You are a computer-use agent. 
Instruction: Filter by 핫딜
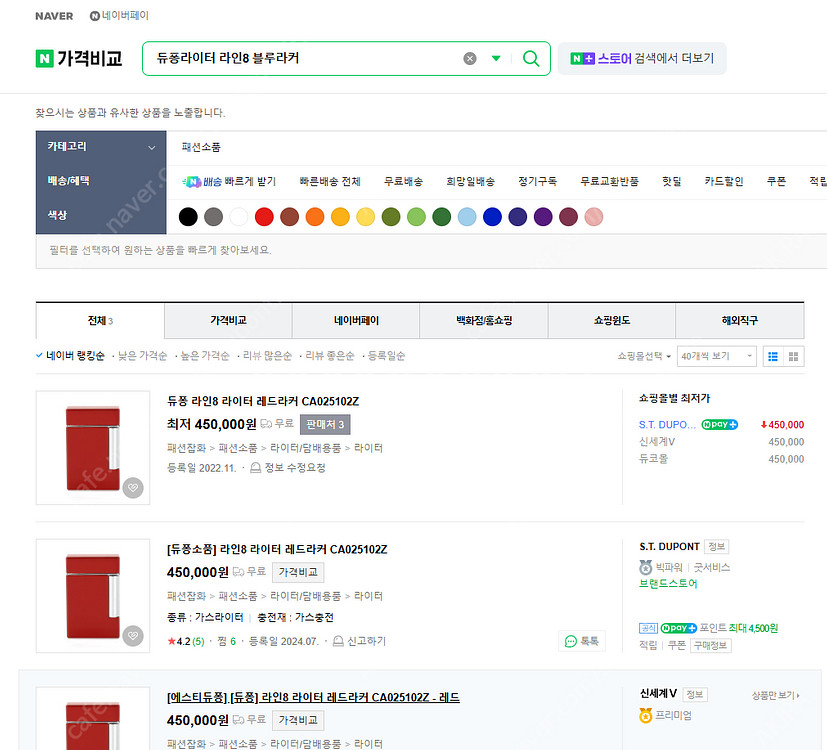coord(671,181)
